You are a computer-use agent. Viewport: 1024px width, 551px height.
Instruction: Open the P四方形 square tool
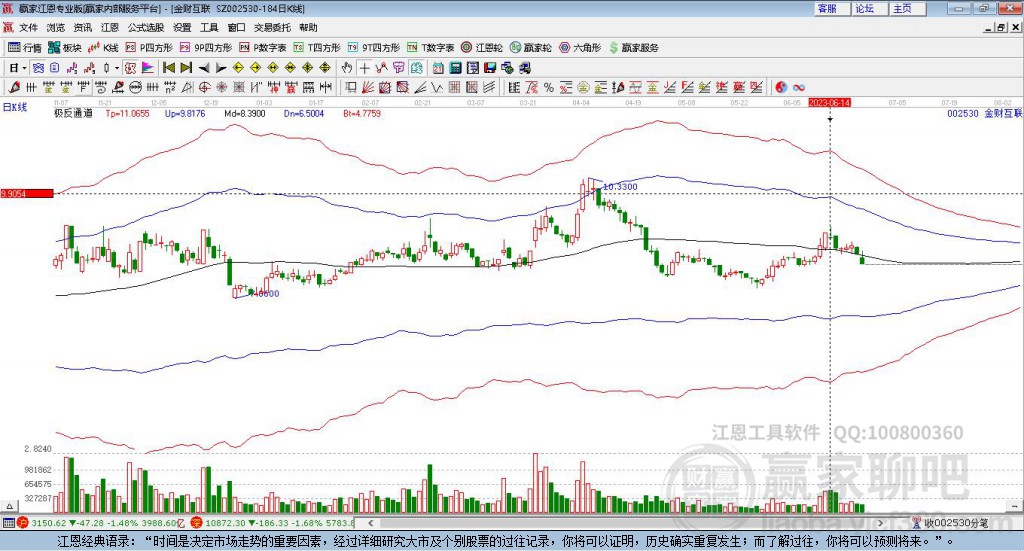click(x=149, y=48)
